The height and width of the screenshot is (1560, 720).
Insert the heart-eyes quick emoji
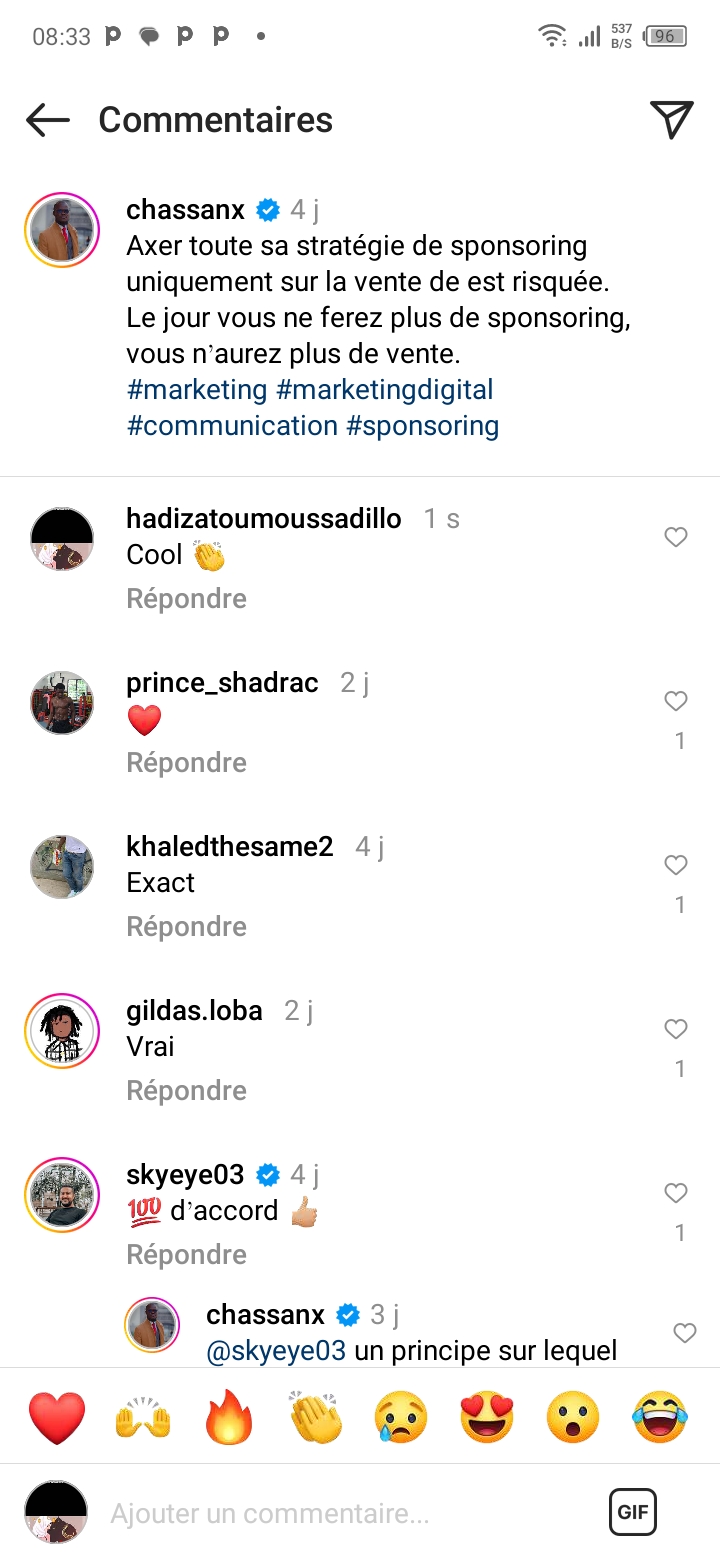pyautogui.click(x=487, y=1417)
